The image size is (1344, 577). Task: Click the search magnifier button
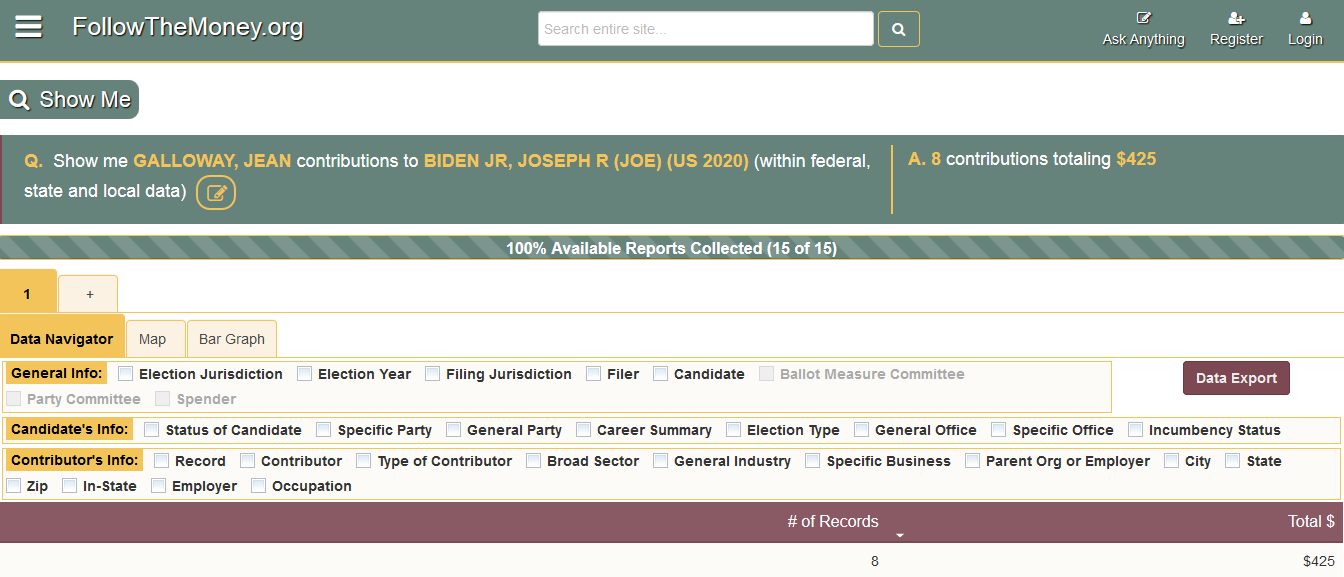[x=898, y=29]
